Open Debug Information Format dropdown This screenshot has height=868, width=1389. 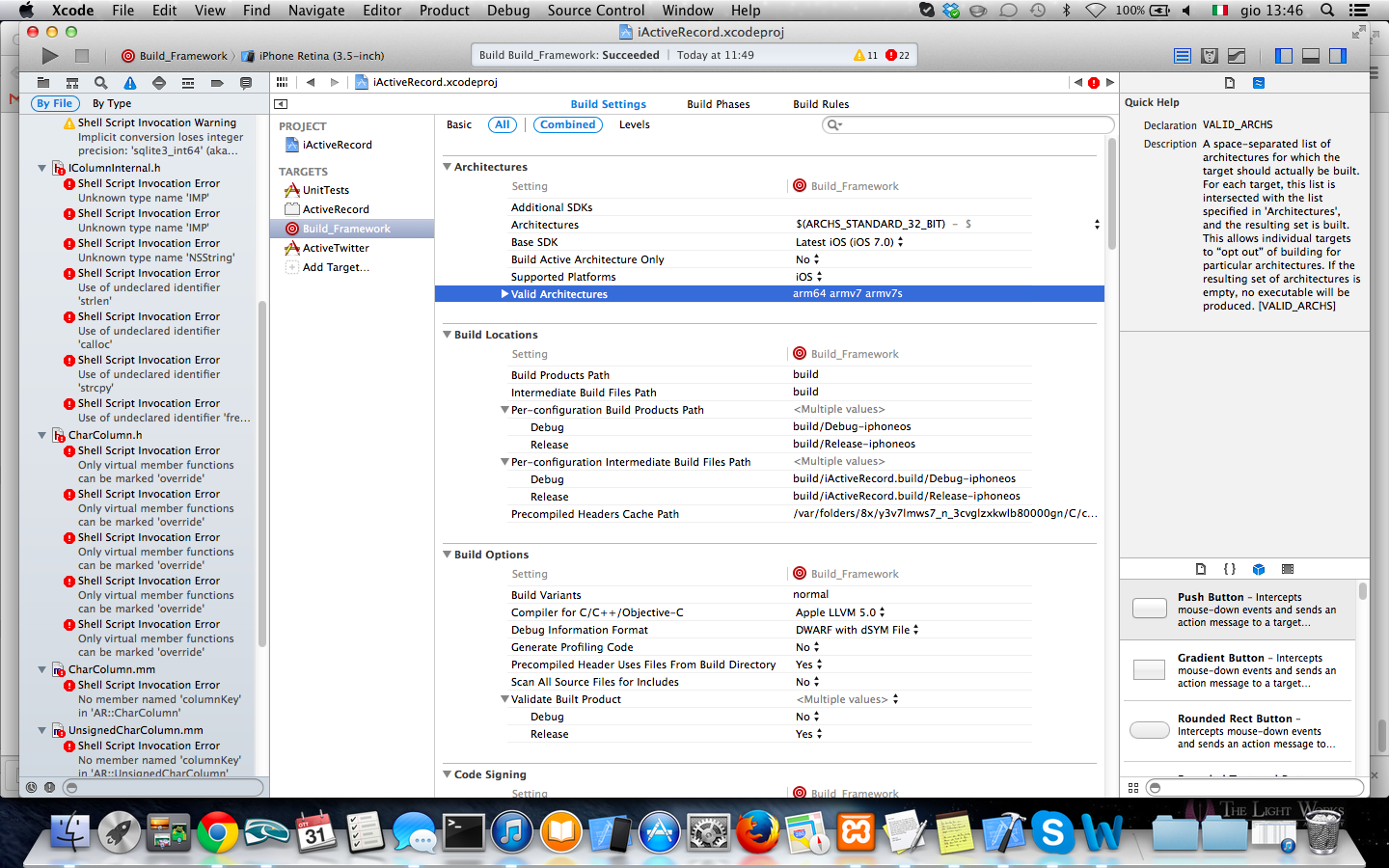click(x=857, y=630)
